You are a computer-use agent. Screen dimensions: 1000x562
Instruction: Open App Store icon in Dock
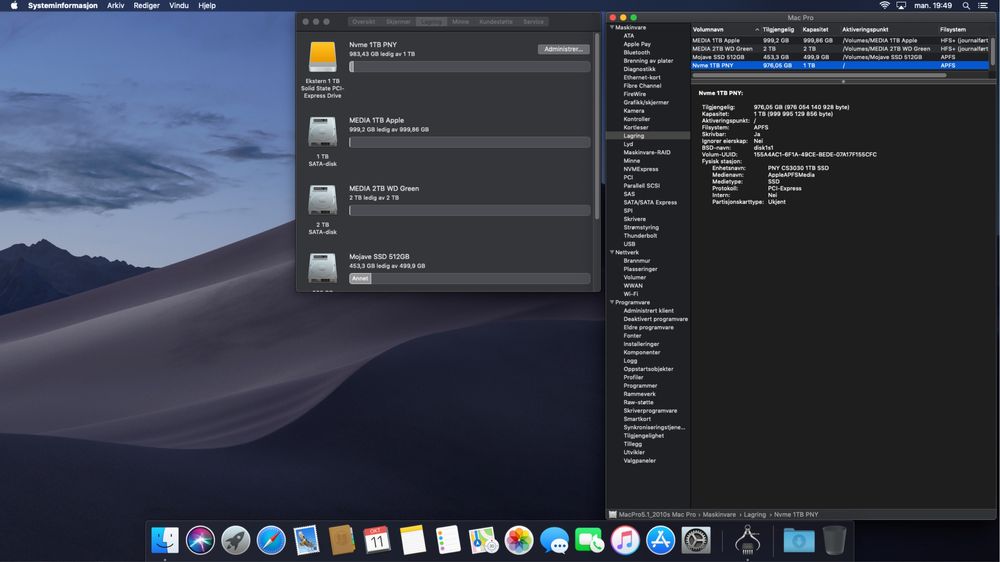click(x=660, y=540)
